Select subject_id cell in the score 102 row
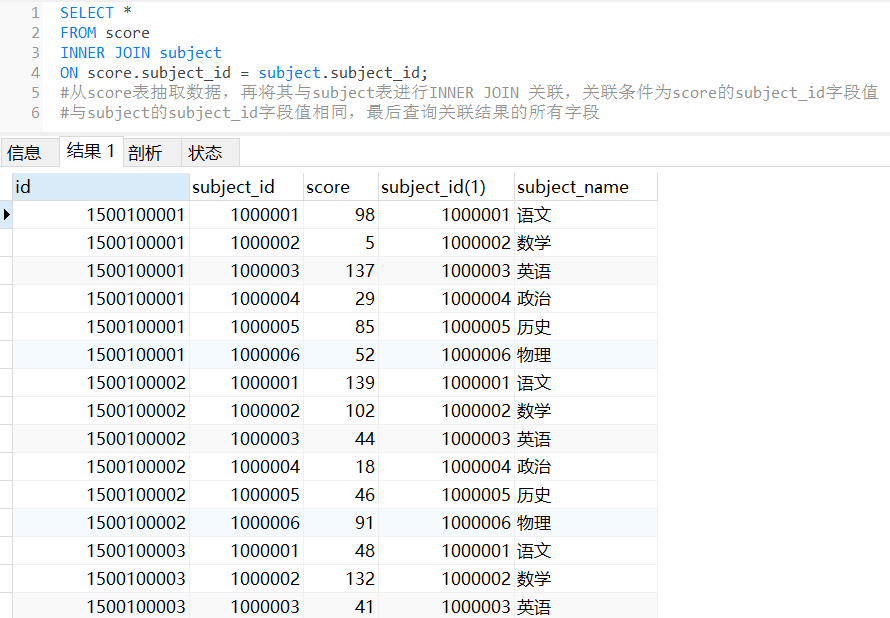 246,411
